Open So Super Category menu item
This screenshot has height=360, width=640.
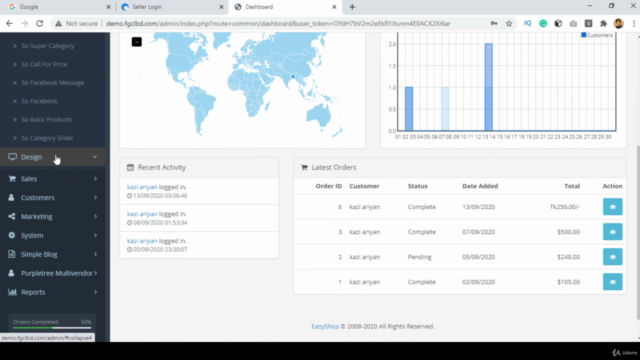pos(47,46)
